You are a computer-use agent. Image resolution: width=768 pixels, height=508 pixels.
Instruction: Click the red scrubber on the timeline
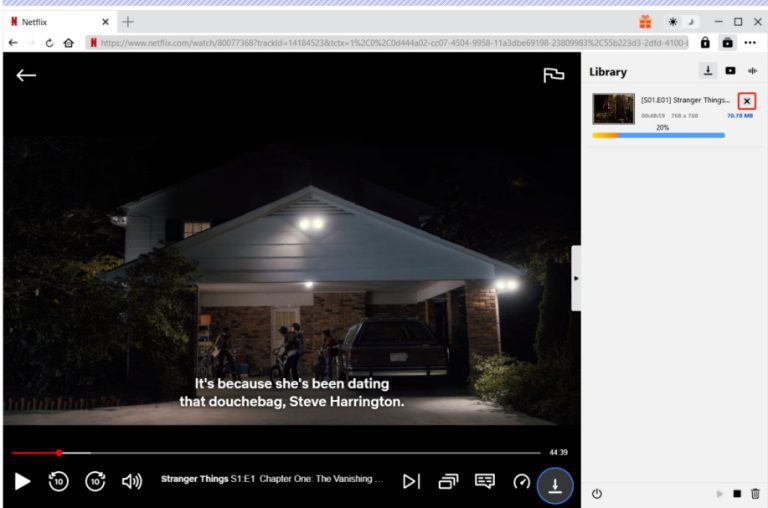59,453
